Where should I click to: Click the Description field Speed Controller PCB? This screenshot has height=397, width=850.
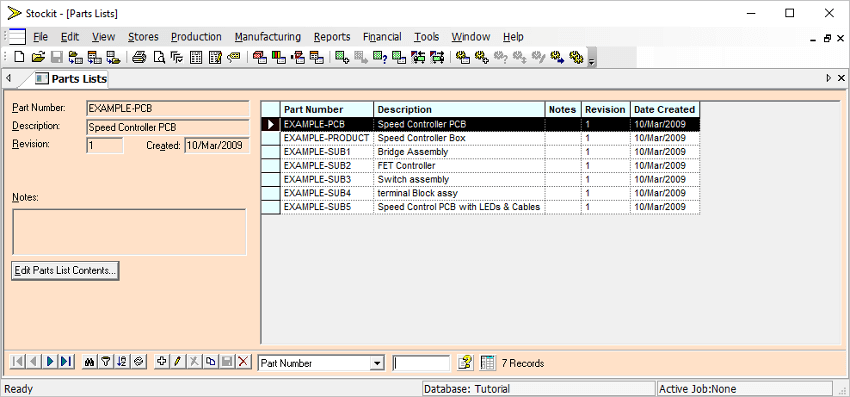[x=168, y=127]
